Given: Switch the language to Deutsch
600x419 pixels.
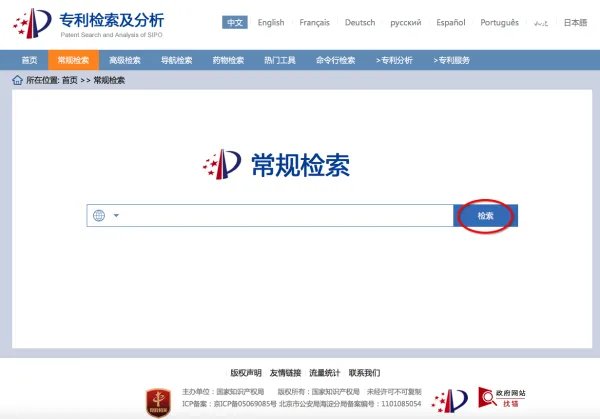Looking at the screenshot, I should 360,23.
